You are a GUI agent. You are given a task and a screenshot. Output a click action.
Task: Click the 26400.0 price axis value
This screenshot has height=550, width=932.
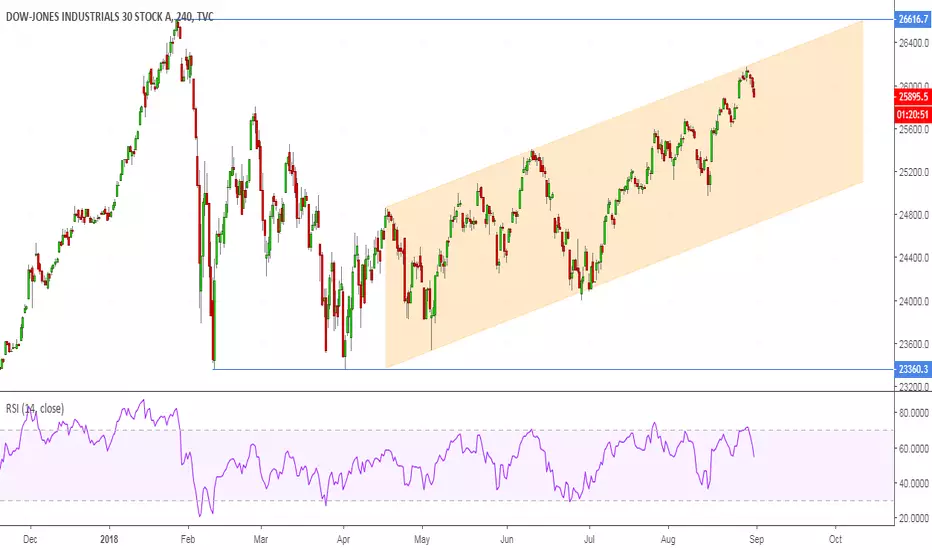(x=914, y=43)
